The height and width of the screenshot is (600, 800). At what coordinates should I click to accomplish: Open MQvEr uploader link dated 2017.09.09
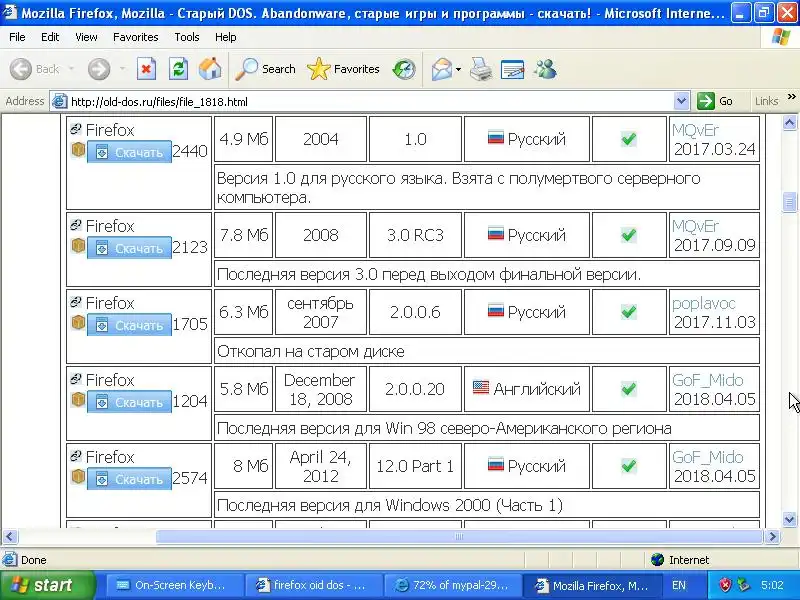[695, 226]
